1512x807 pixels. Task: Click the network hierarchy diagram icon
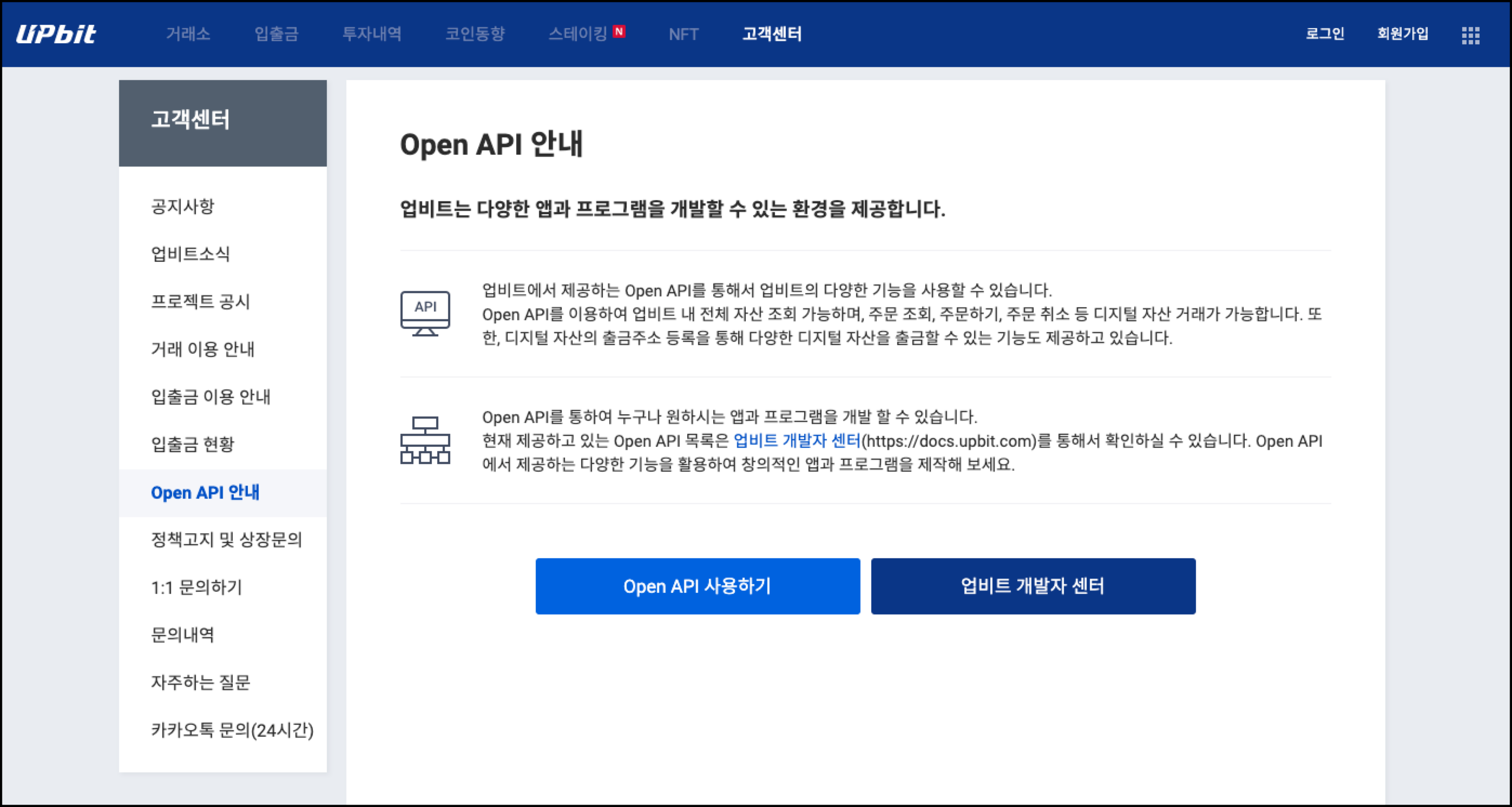tap(425, 440)
